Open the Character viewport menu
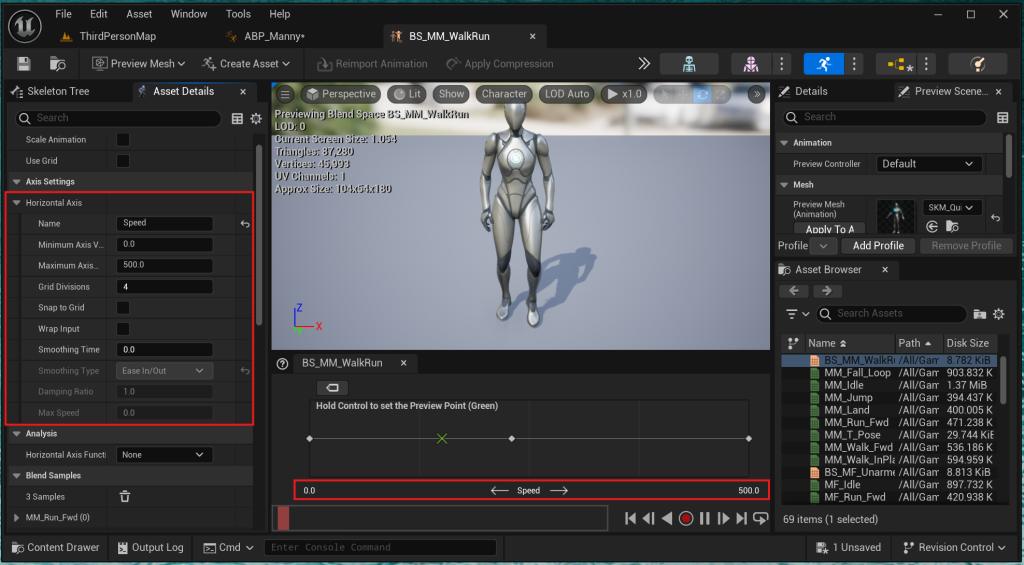Image resolution: width=1024 pixels, height=565 pixels. tap(504, 94)
